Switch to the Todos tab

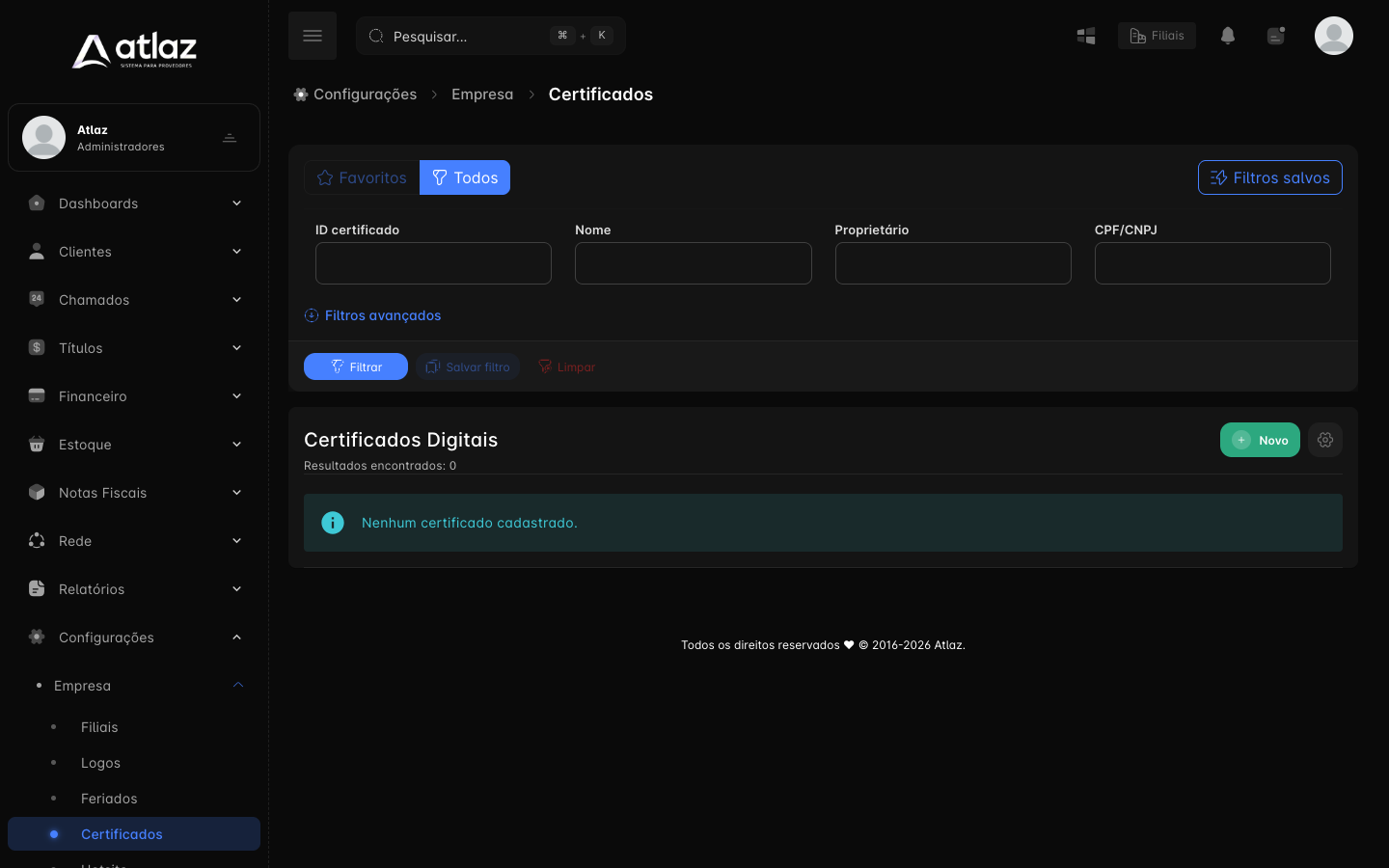point(465,177)
